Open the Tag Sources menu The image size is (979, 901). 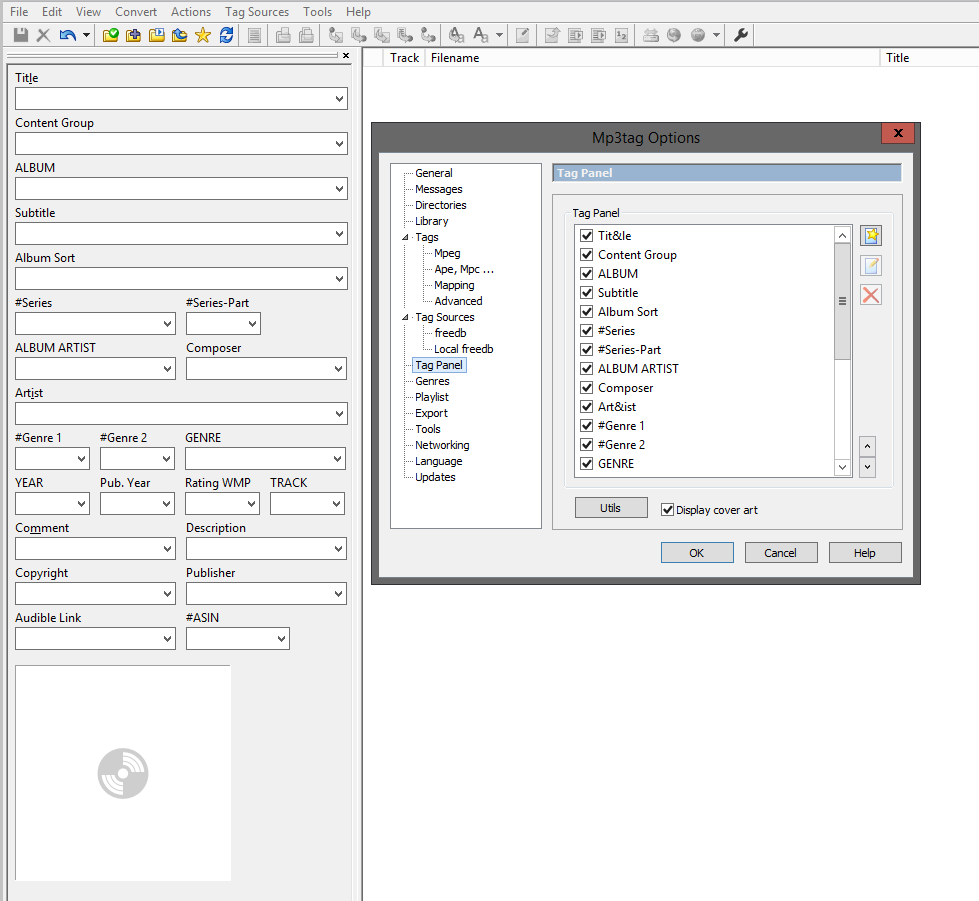tap(257, 12)
